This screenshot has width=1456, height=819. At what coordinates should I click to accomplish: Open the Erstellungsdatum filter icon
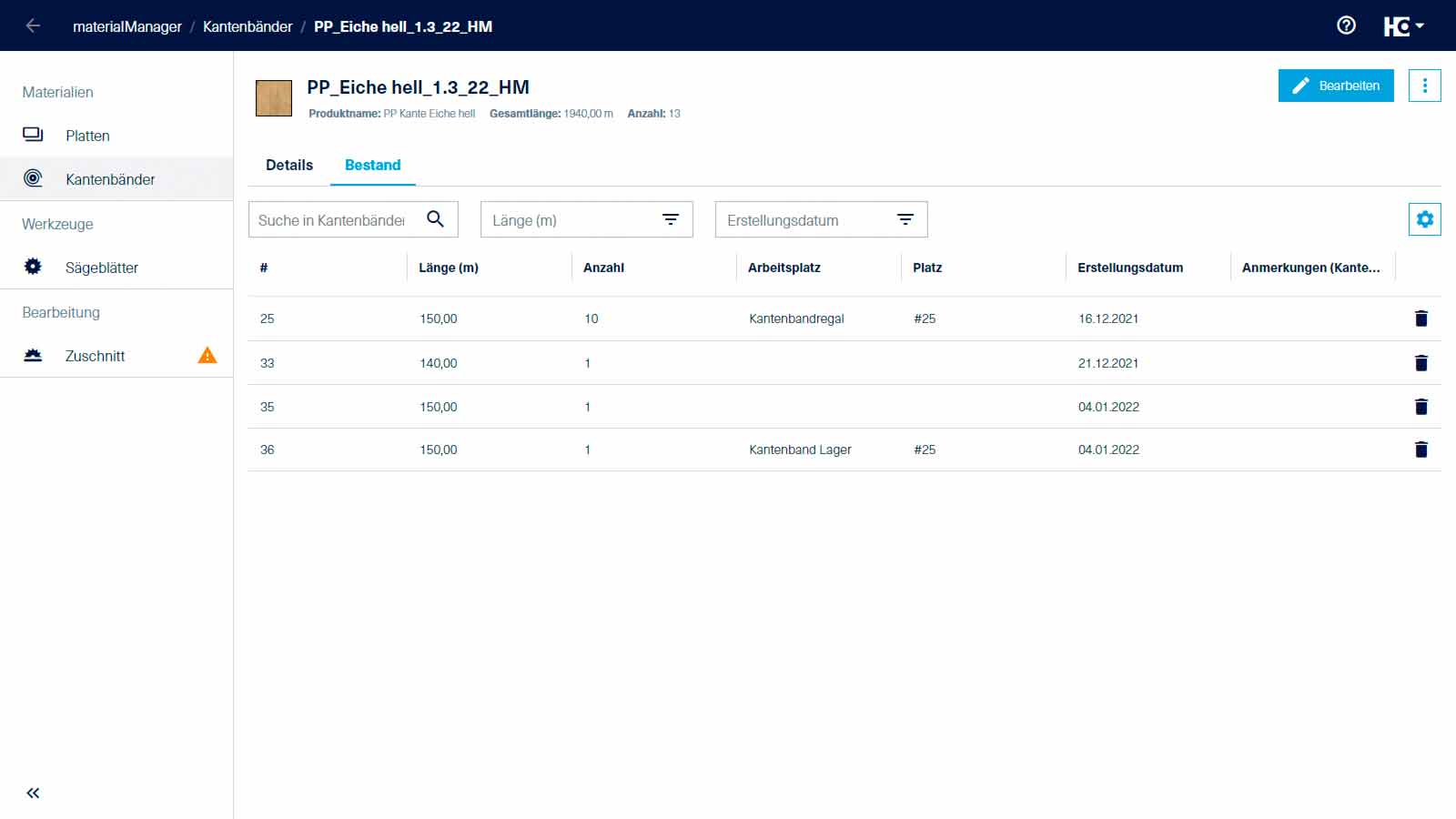click(905, 219)
